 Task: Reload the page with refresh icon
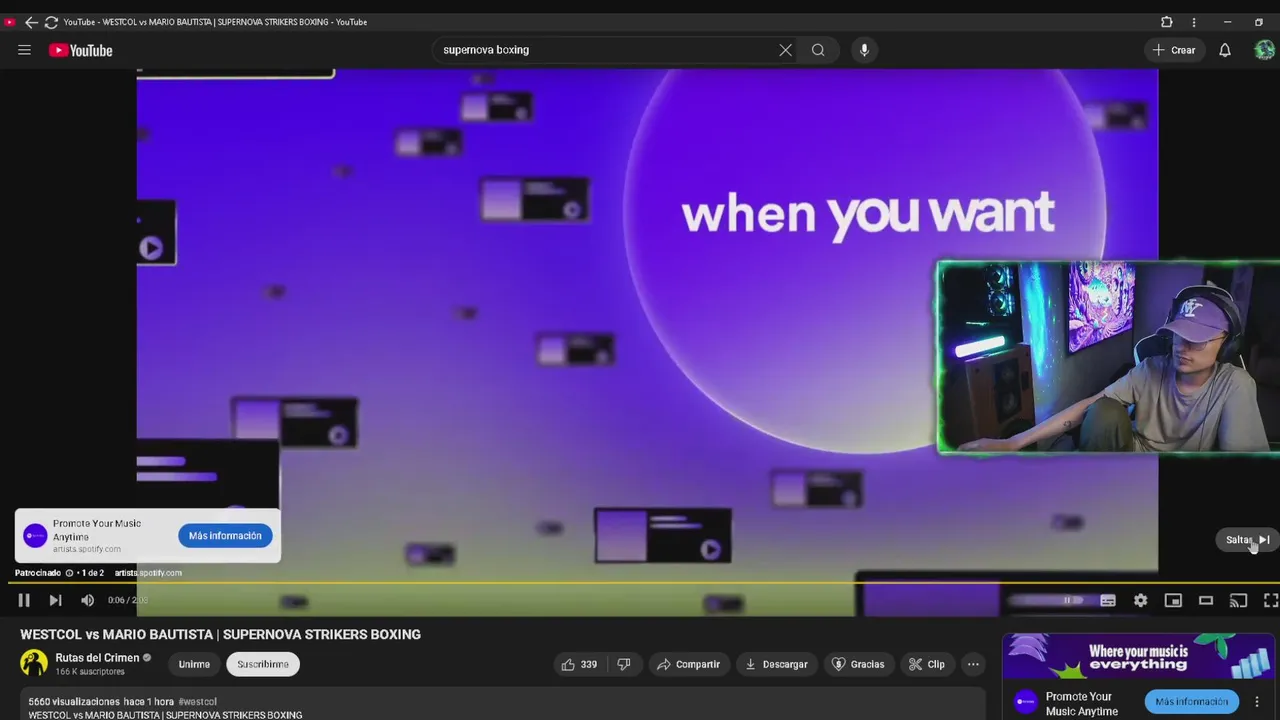click(51, 22)
